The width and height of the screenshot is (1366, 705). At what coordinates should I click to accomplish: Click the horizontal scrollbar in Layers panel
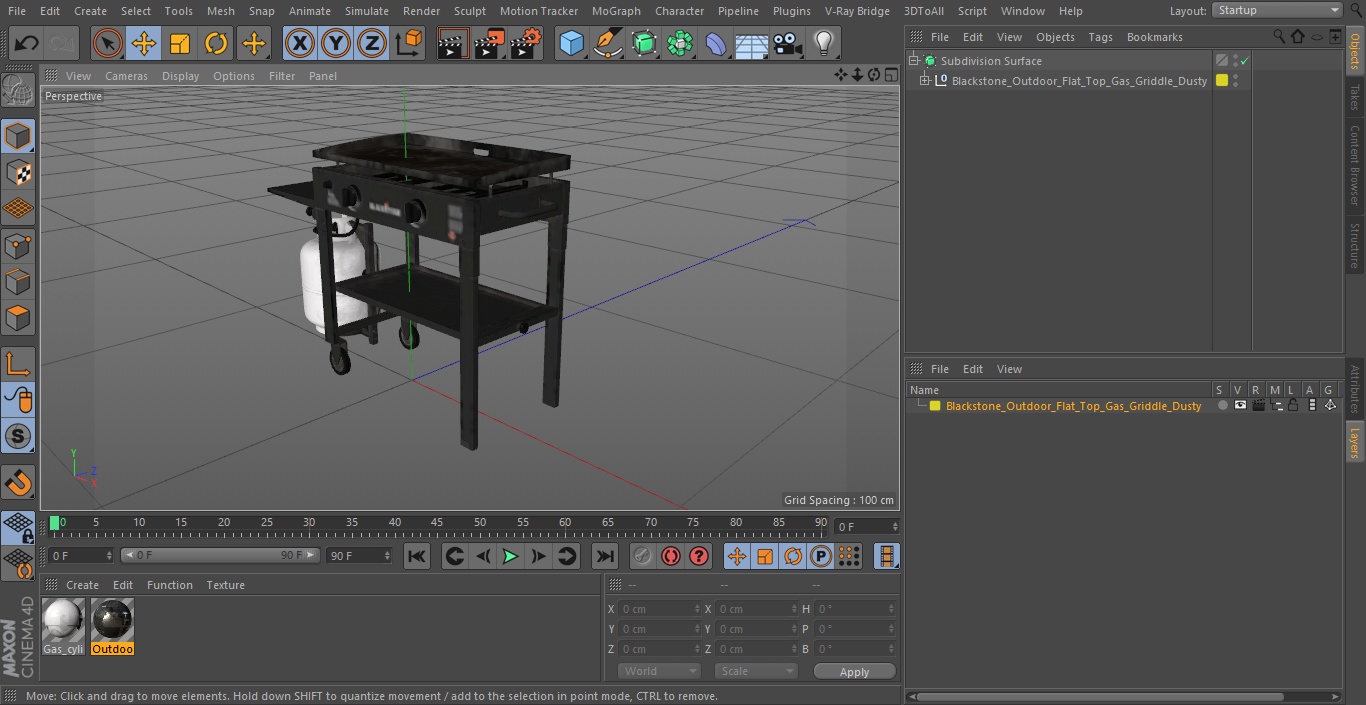point(1098,696)
